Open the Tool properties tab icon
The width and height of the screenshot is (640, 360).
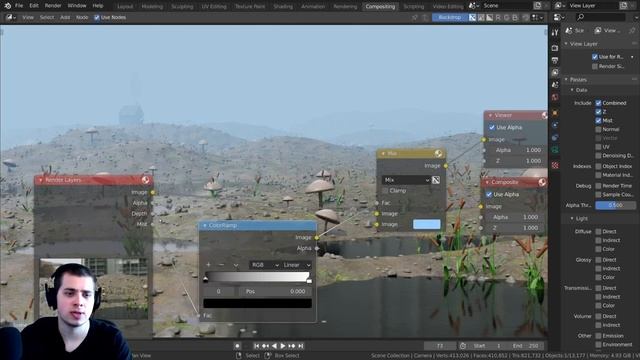point(555,33)
